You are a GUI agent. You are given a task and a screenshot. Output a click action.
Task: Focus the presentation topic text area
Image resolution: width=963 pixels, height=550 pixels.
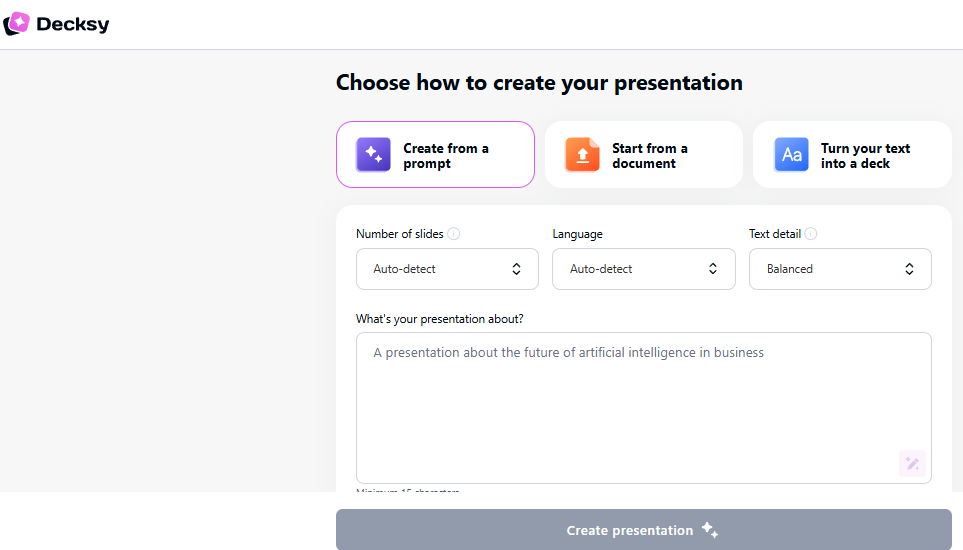point(644,408)
